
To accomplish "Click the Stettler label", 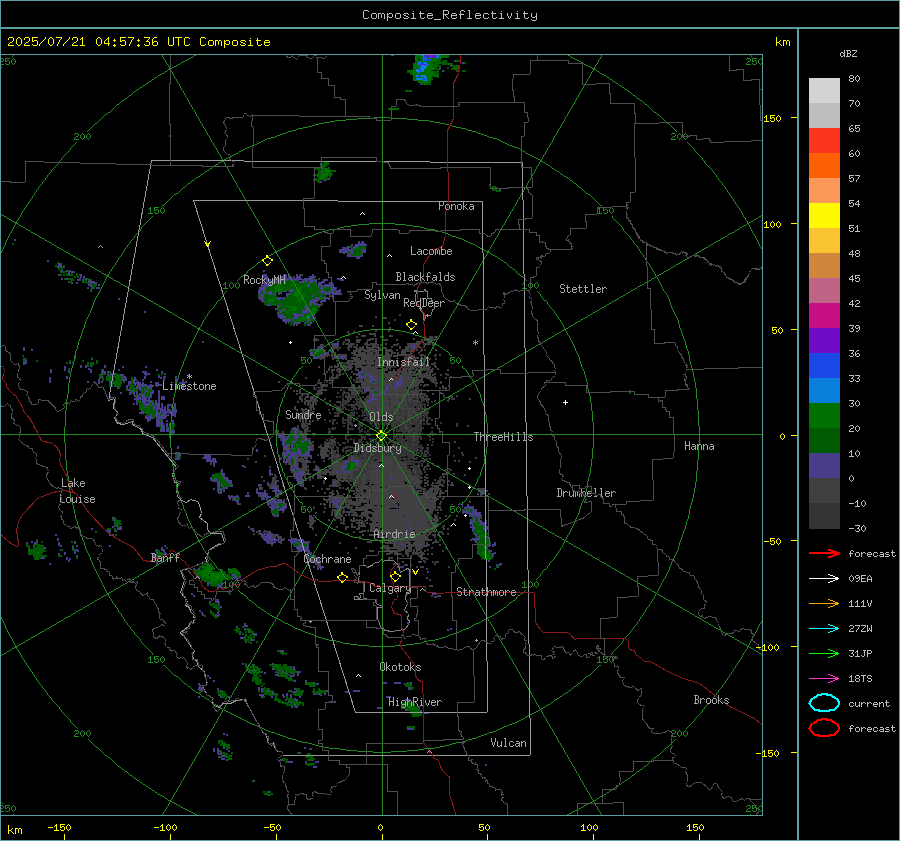I will 583,289.
